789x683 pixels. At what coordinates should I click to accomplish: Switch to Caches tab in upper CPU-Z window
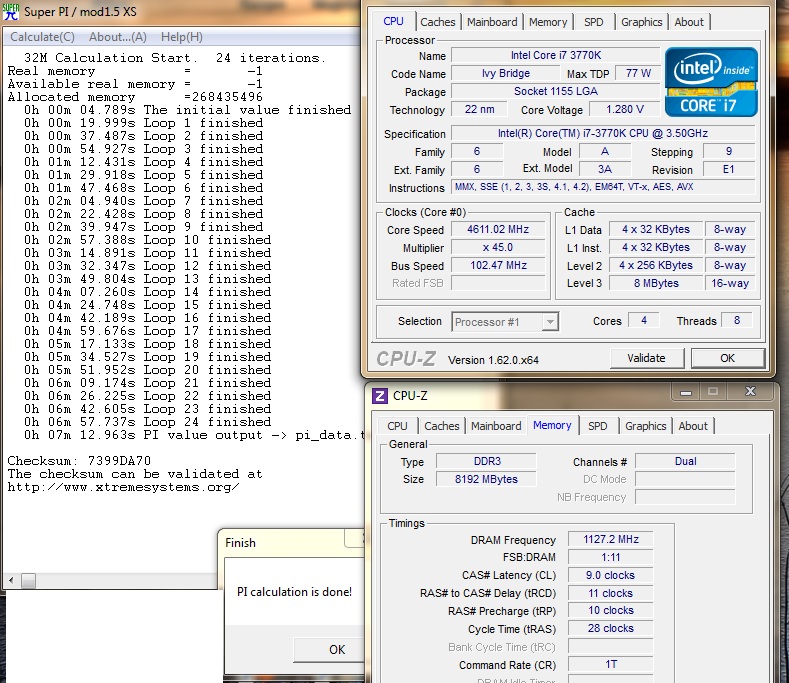438,22
